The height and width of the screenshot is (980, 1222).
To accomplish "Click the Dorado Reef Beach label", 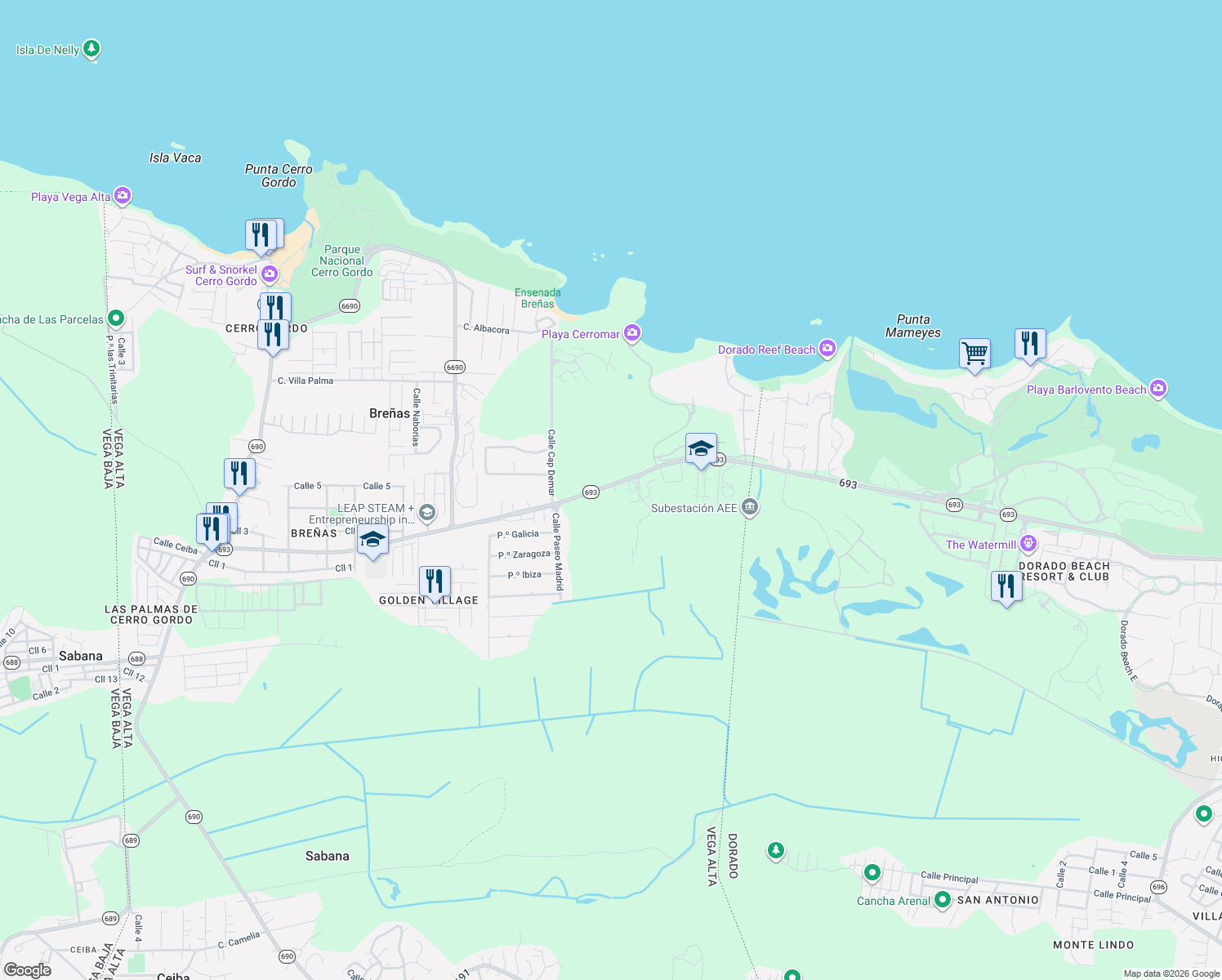I will tap(766, 350).
